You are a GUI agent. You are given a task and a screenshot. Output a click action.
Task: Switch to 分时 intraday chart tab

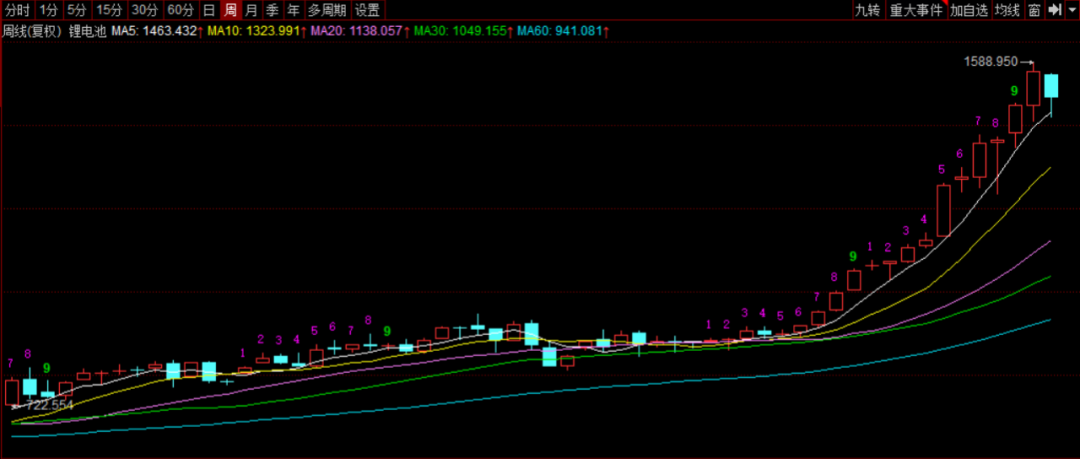(17, 10)
